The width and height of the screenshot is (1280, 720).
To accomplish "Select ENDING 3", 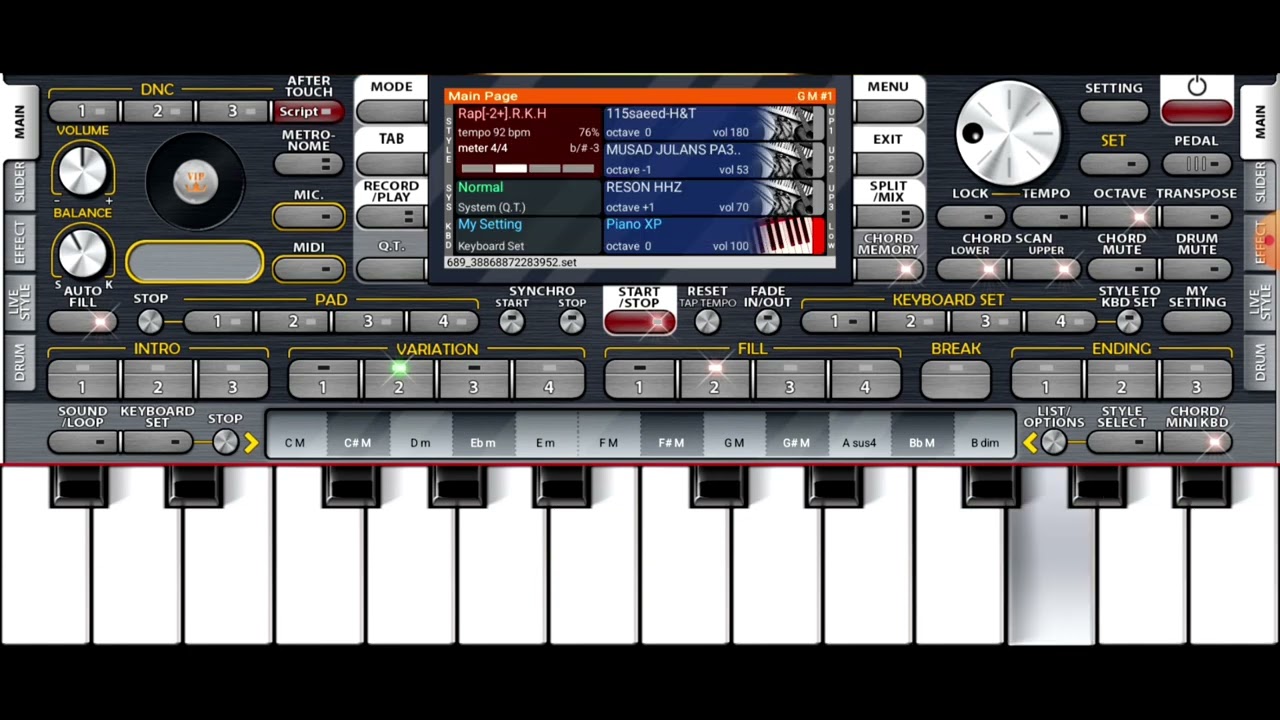I will [1196, 379].
